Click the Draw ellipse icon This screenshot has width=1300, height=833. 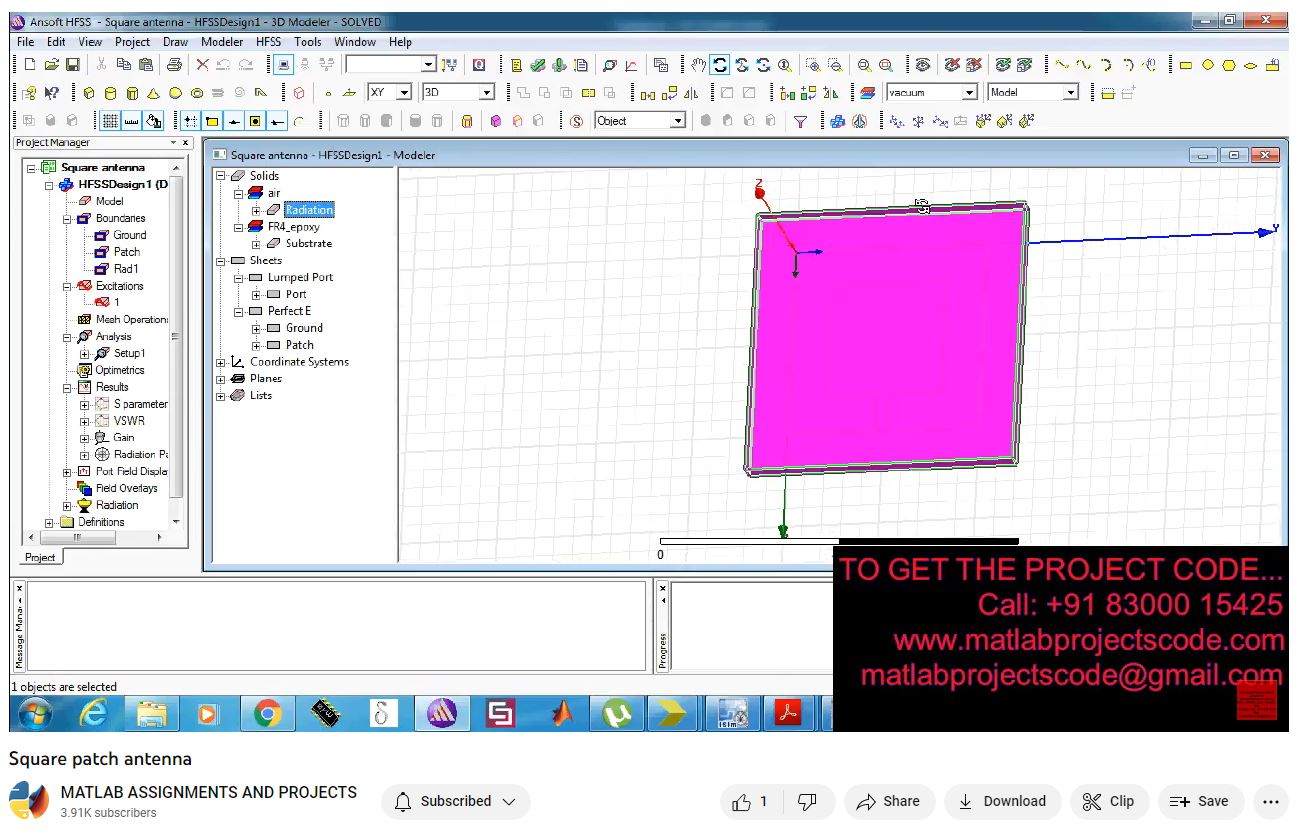pyautogui.click(x=1251, y=65)
